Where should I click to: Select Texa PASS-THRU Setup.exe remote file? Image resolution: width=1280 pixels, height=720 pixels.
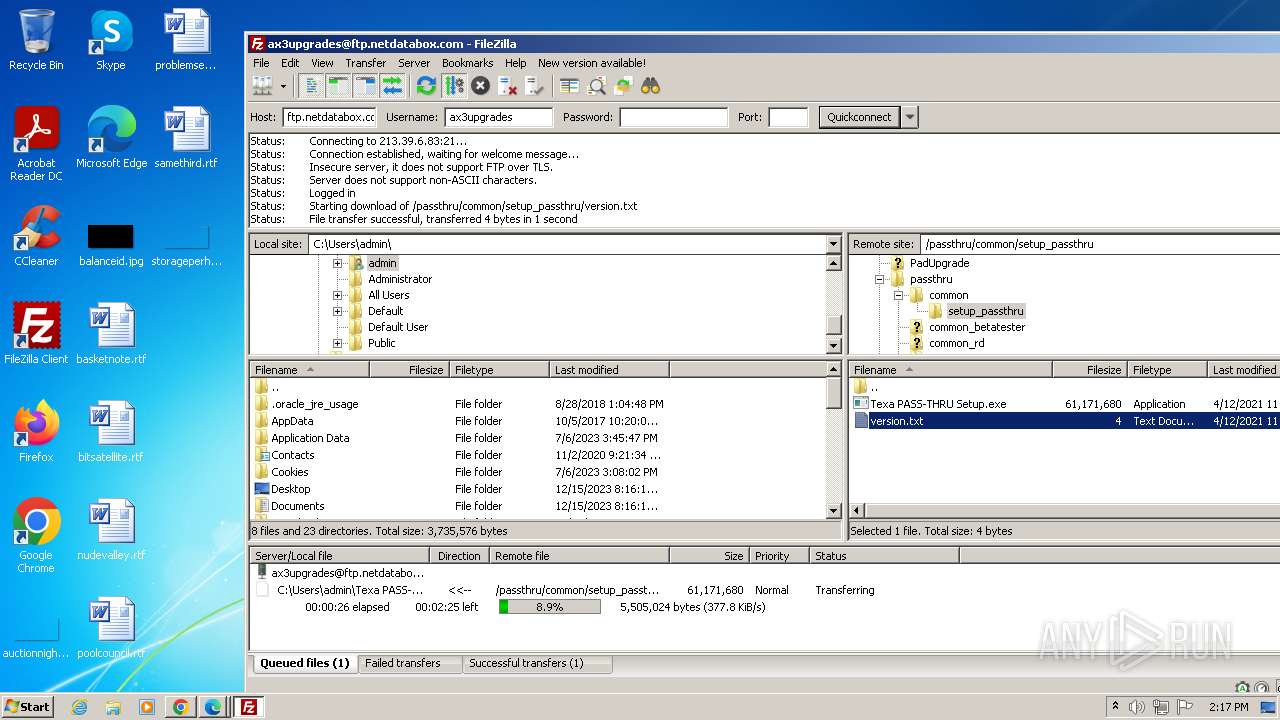[938, 404]
